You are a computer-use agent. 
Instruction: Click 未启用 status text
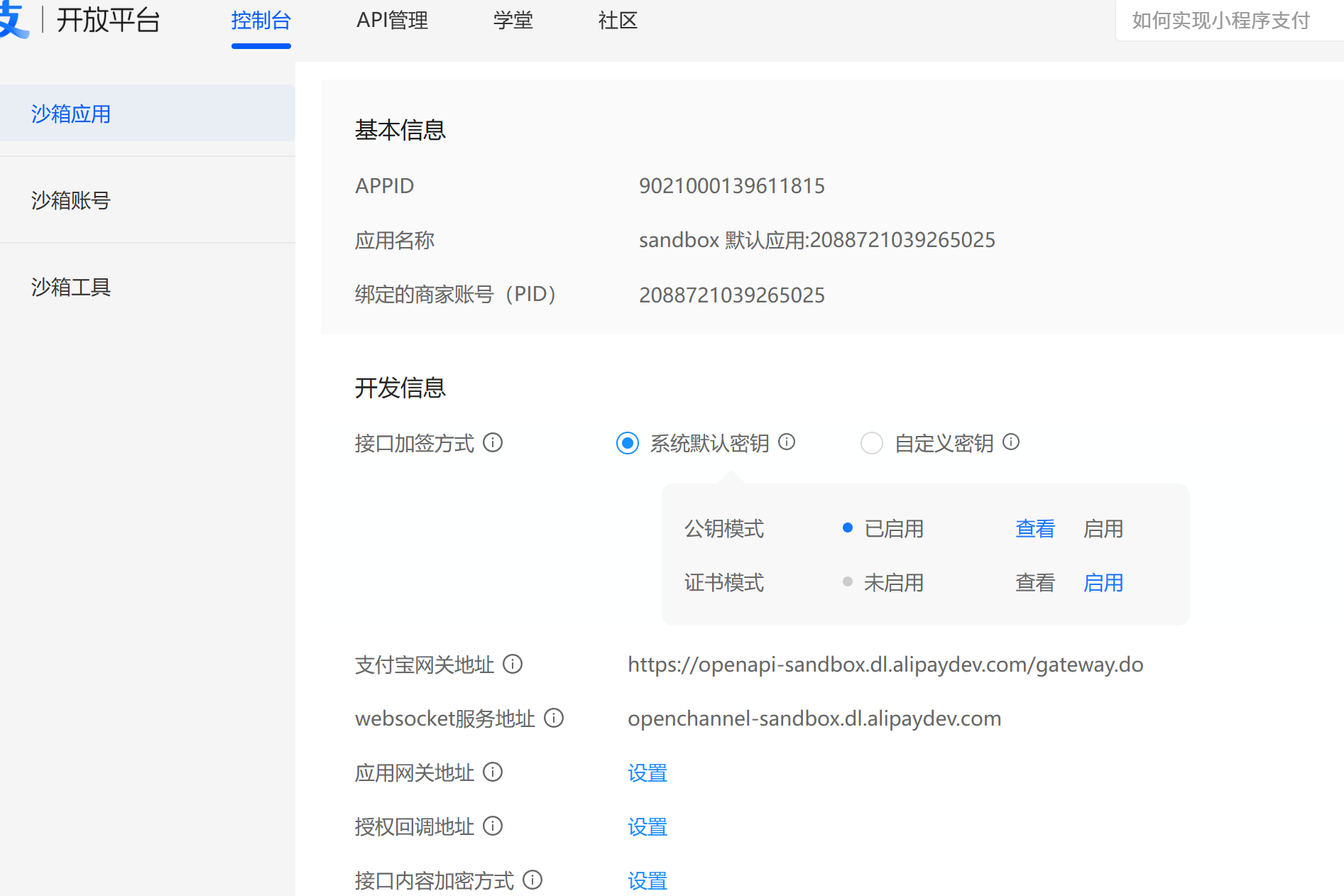(894, 583)
